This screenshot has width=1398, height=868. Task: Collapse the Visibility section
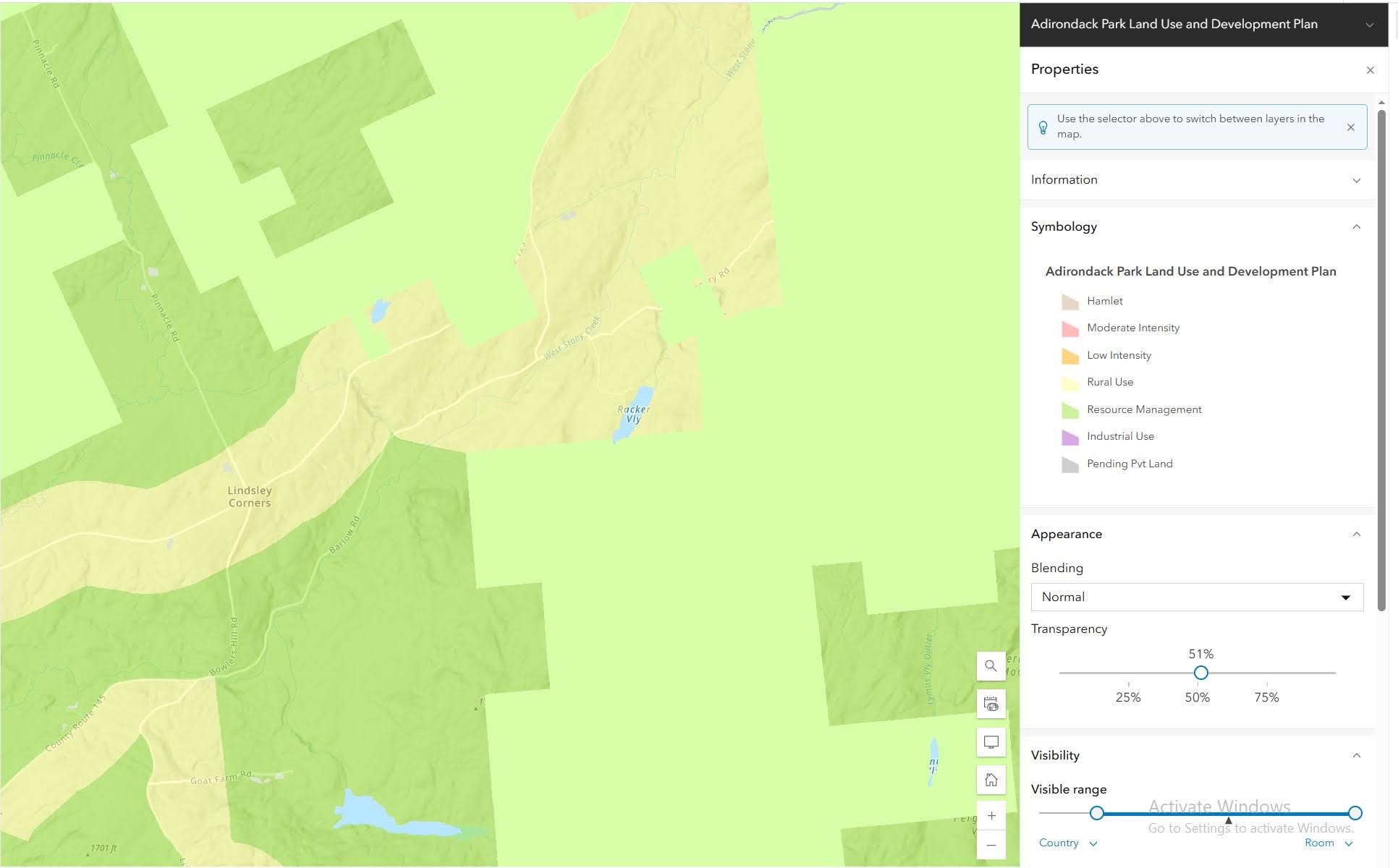(x=1356, y=756)
